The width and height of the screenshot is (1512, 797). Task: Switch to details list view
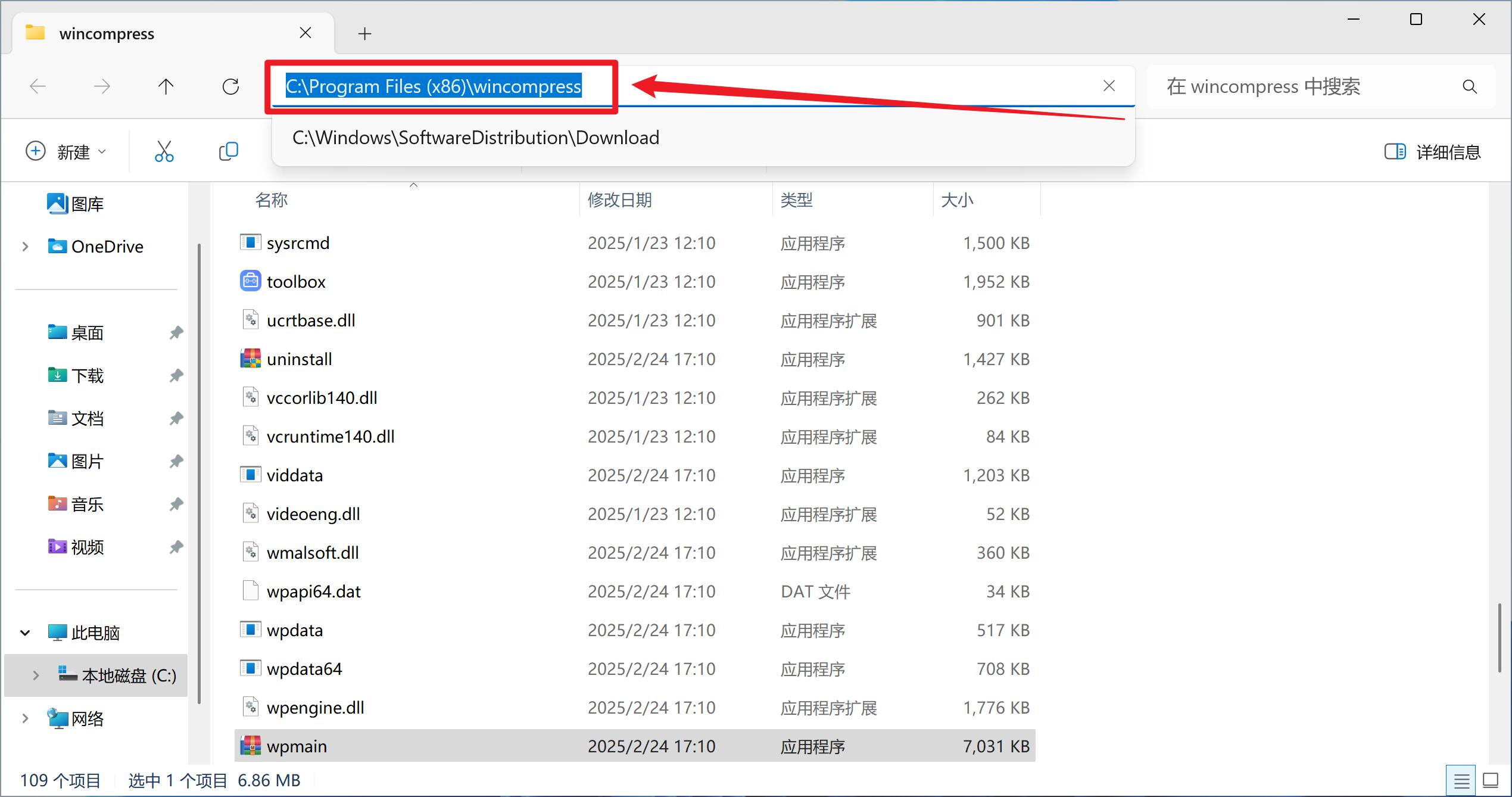coord(1461,780)
